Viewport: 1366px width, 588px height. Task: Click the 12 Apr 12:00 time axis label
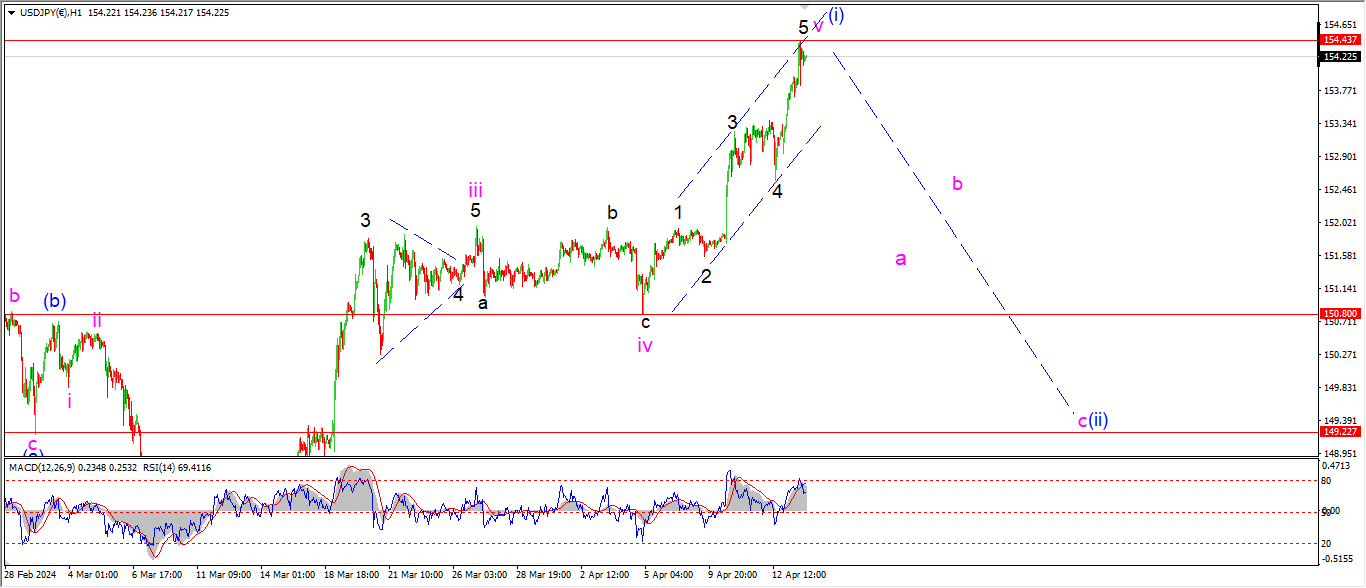[x=798, y=576]
